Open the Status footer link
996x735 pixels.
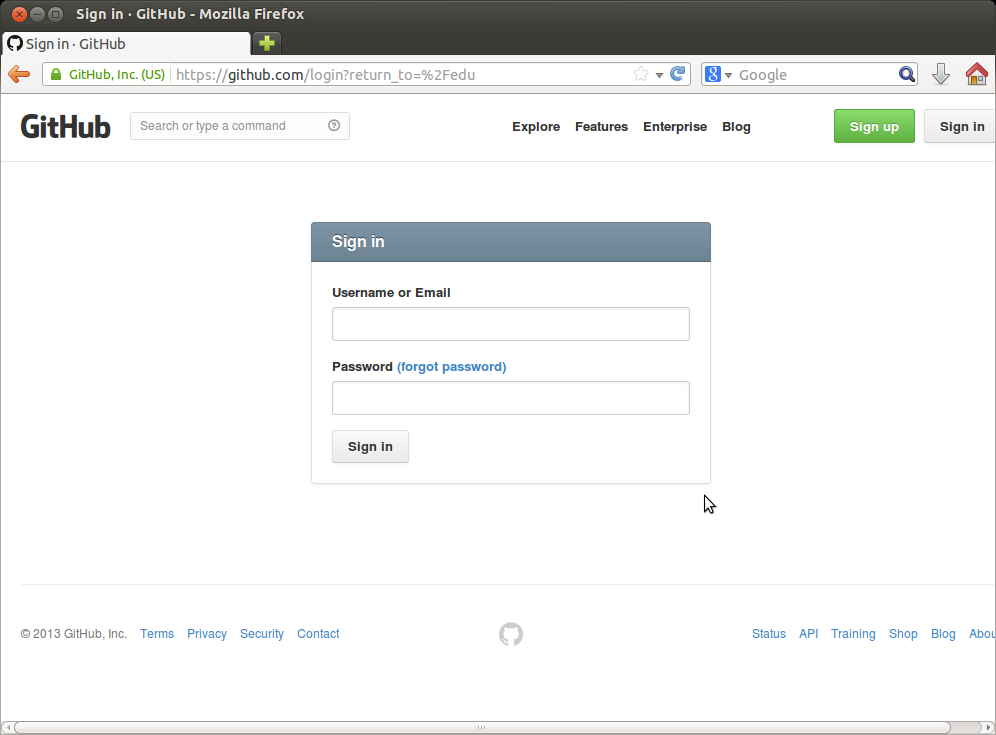click(x=769, y=633)
